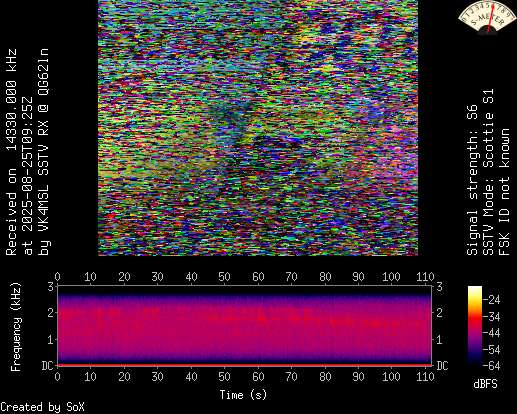The height and width of the screenshot is (414, 517).
Task: Click the spectrogram waterfall plot
Action: [245, 325]
